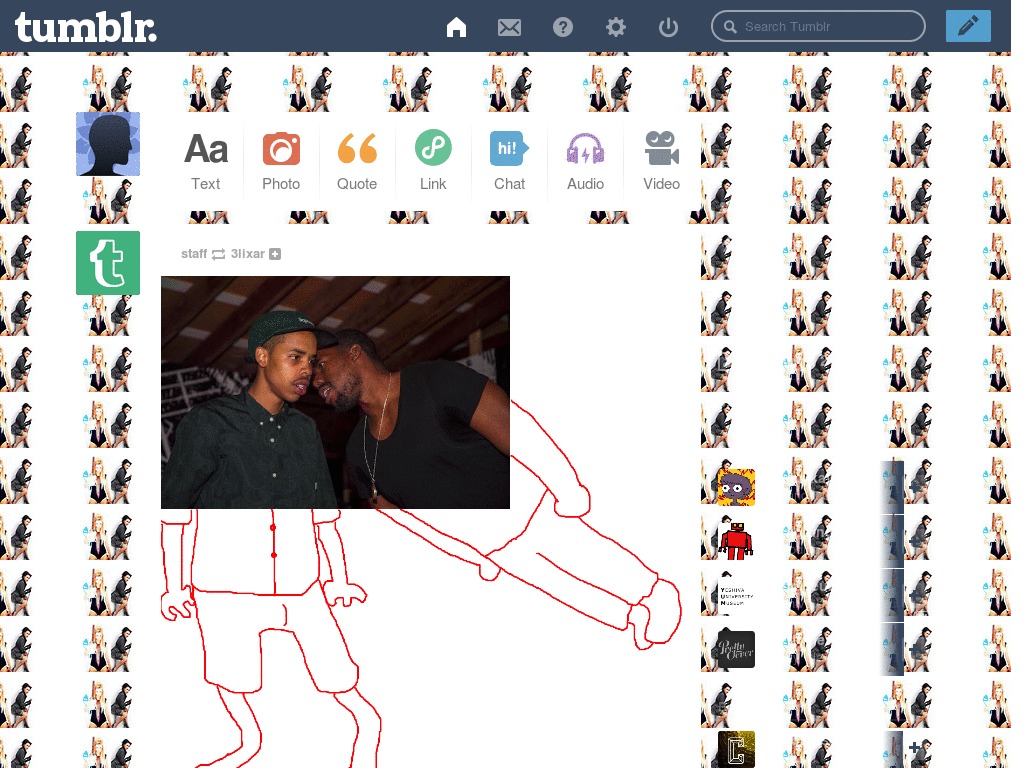Log out with the power icon
Image resolution: width=1024 pixels, height=768 pixels.
pyautogui.click(x=668, y=27)
